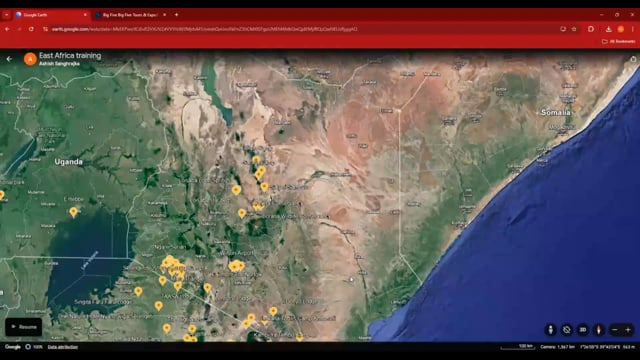The width and height of the screenshot is (640, 360).
Task: Close the Big Five Tours tab
Action: [x=164, y=15]
